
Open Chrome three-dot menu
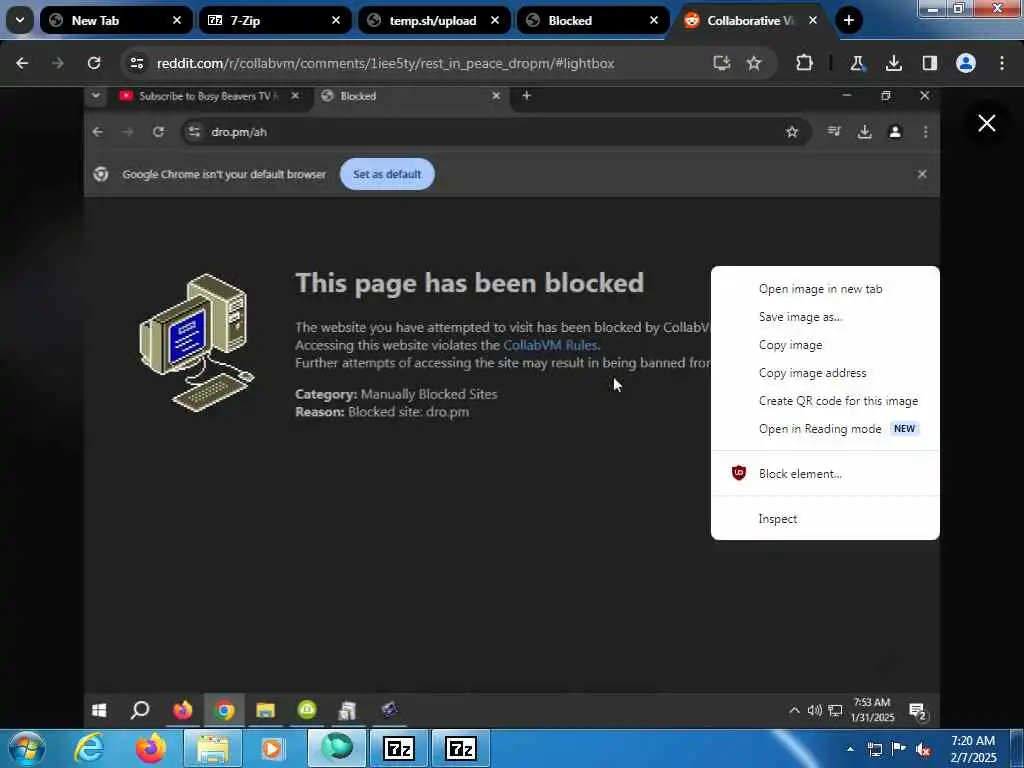(x=1002, y=63)
